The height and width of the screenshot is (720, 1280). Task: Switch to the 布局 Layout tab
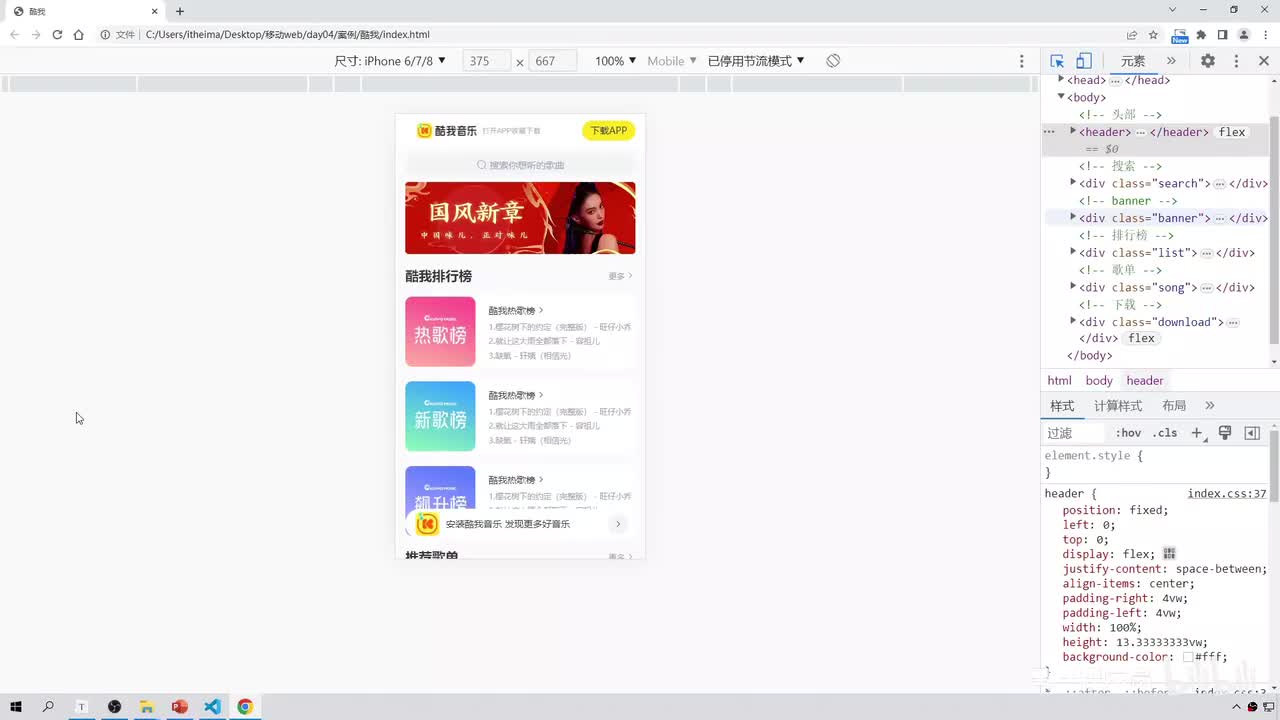point(1174,406)
